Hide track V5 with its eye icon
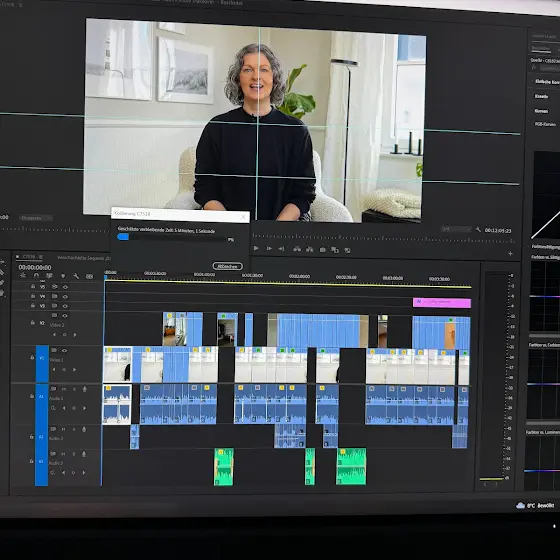 tap(65, 287)
